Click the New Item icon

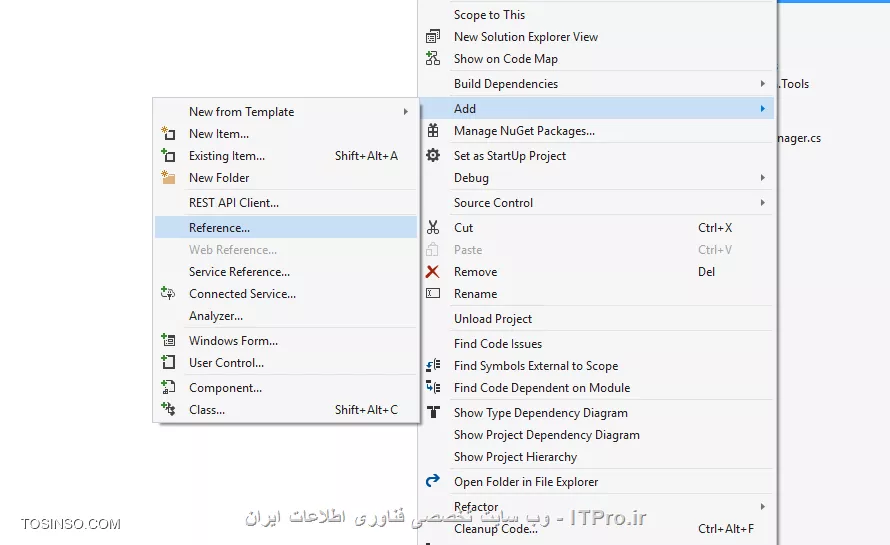[168, 134]
